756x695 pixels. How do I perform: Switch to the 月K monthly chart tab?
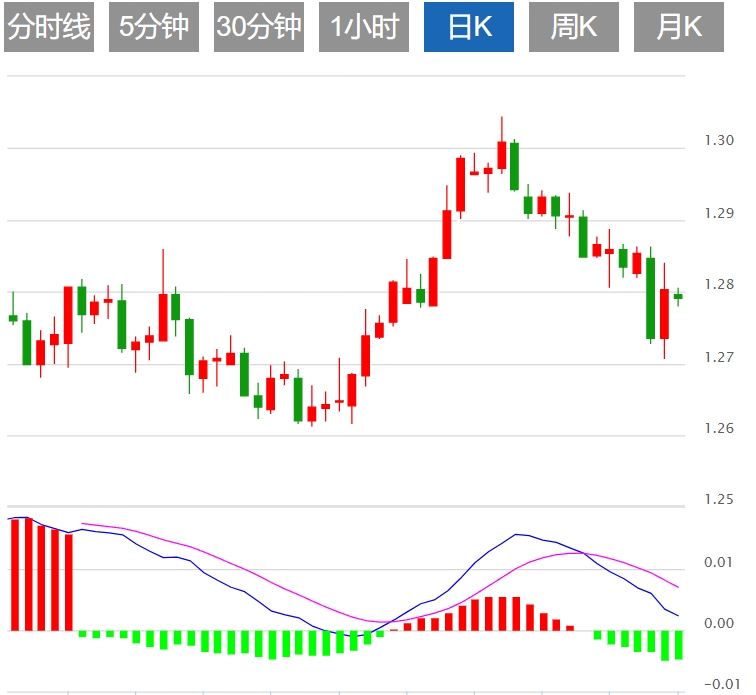click(679, 27)
